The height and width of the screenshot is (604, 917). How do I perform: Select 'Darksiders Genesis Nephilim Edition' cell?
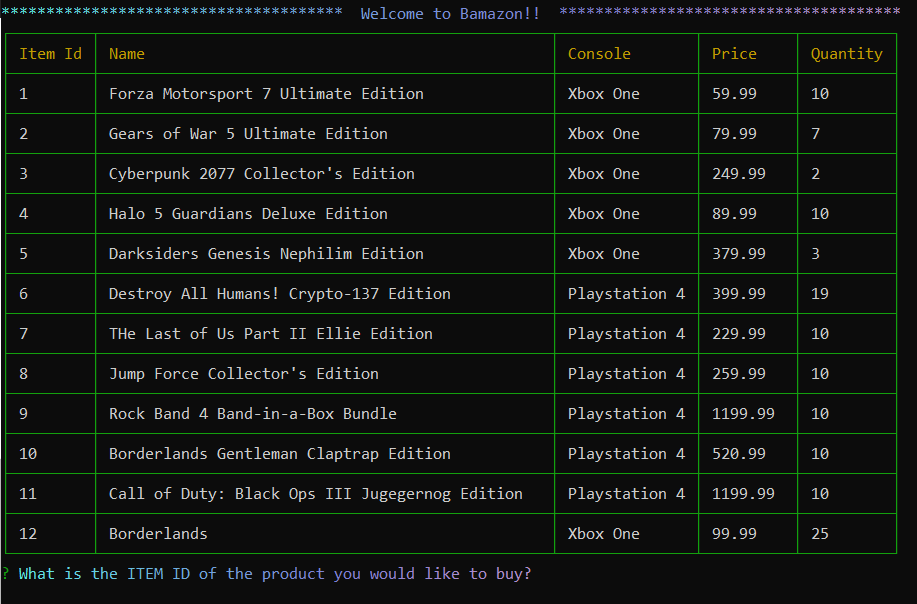(x=266, y=254)
